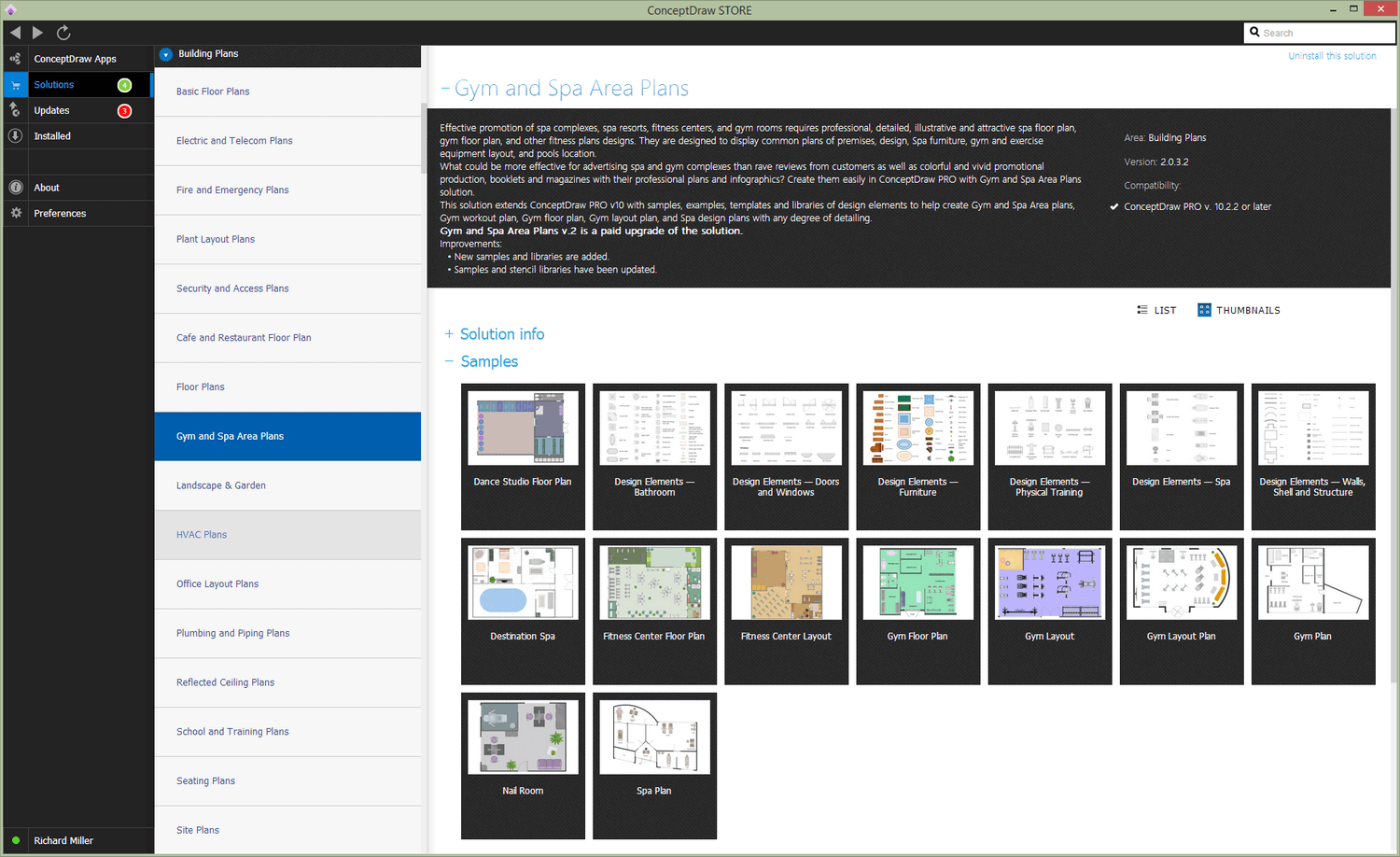Select Gym and Spa Area Plans solution
Viewport: 1400px width, 857px height.
287,437
